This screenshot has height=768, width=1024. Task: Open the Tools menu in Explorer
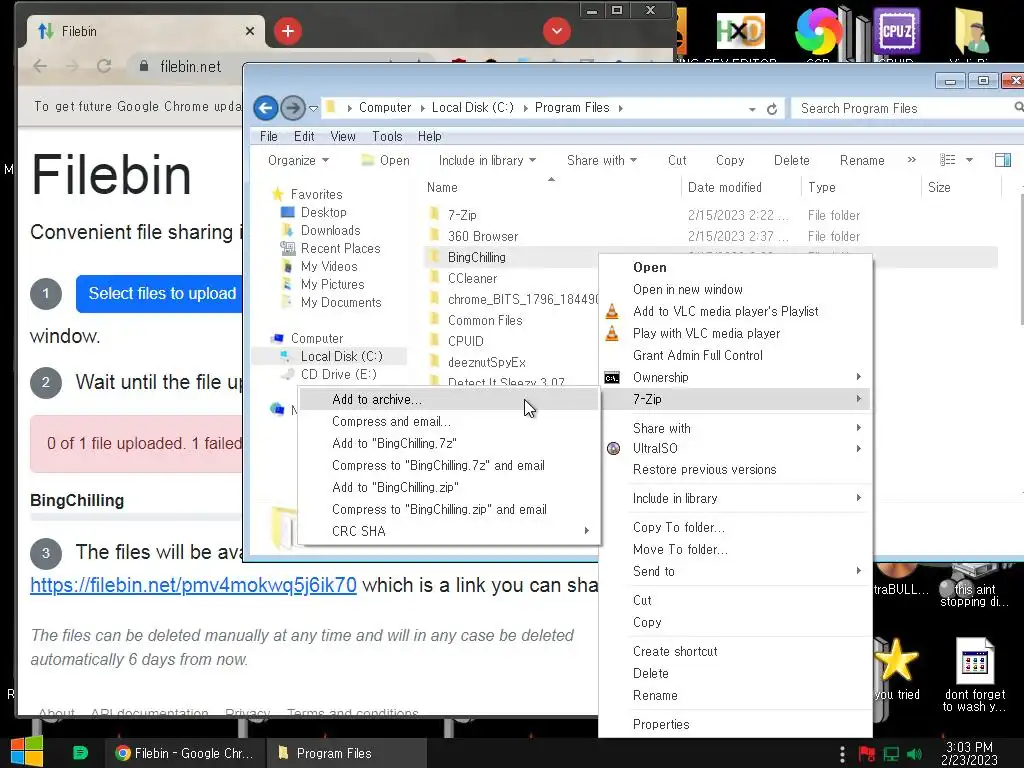click(x=387, y=136)
